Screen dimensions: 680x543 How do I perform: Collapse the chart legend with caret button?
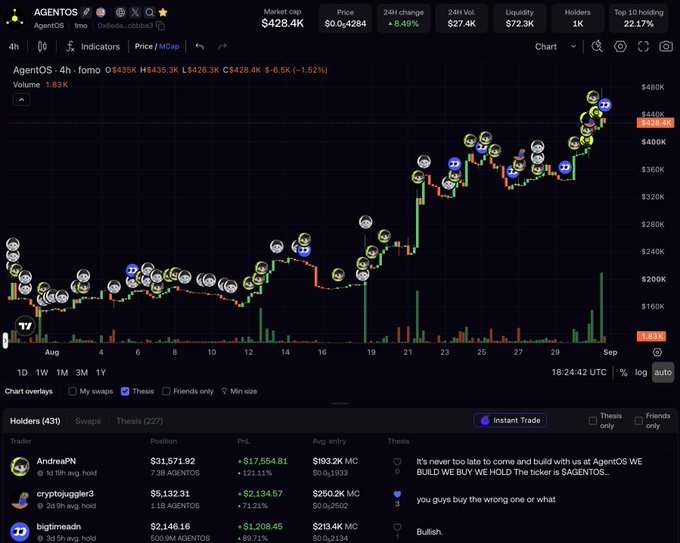pos(21,100)
